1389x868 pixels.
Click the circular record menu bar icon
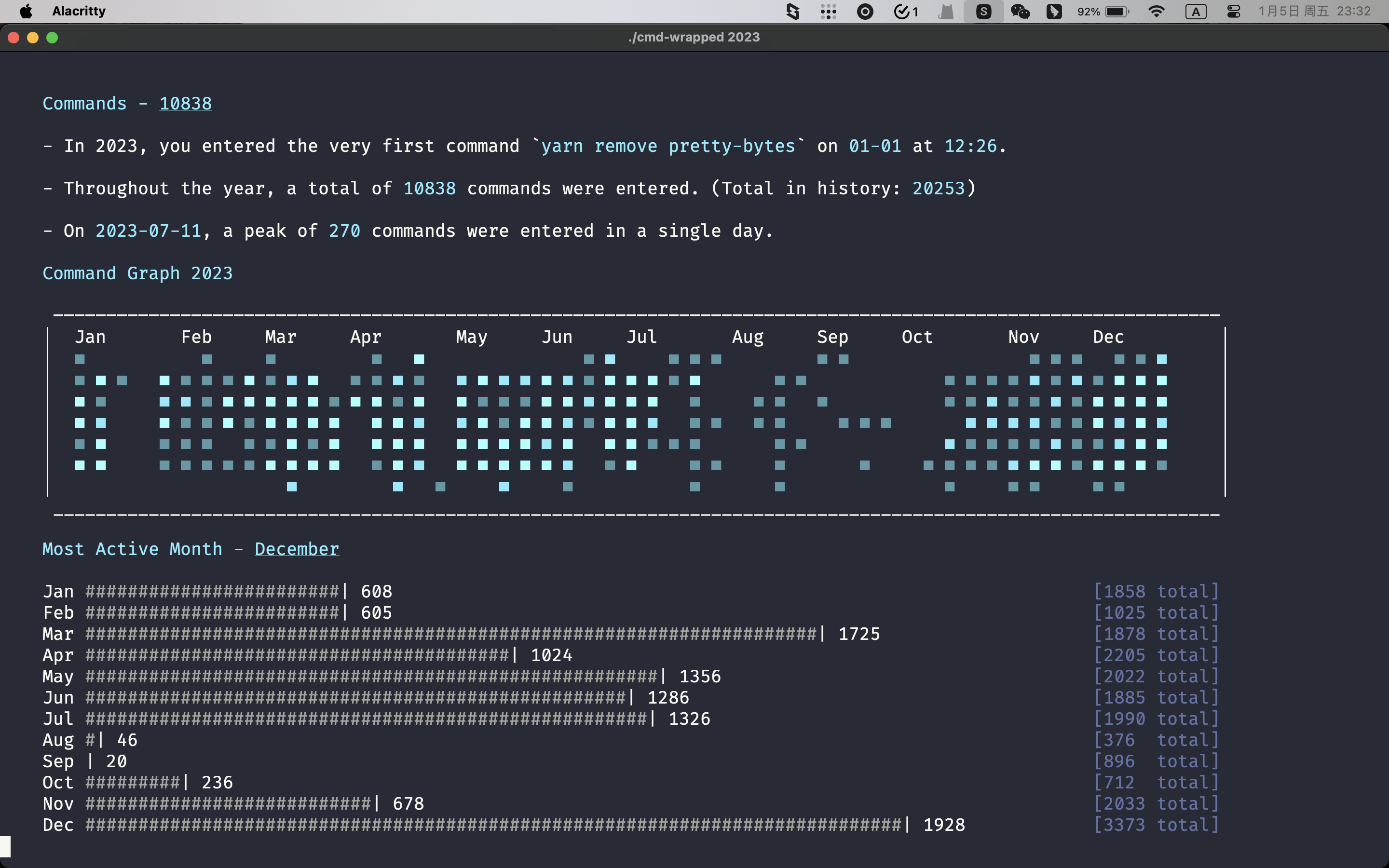[865, 12]
